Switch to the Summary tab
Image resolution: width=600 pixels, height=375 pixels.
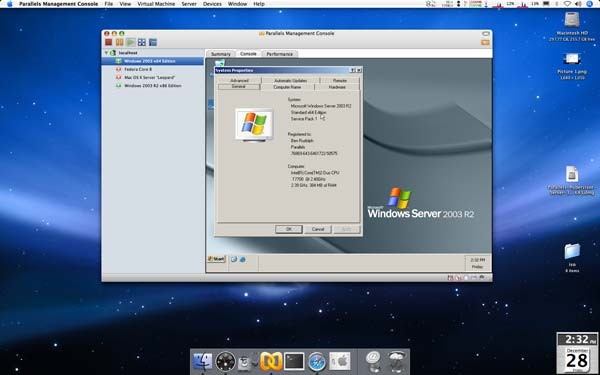[221, 54]
